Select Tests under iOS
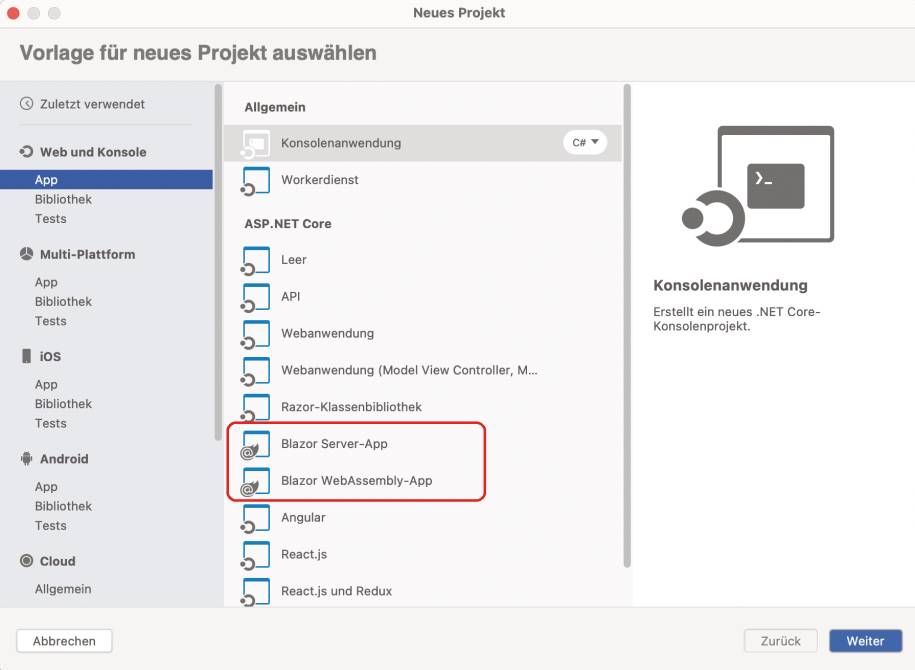The image size is (915, 670). (51, 423)
